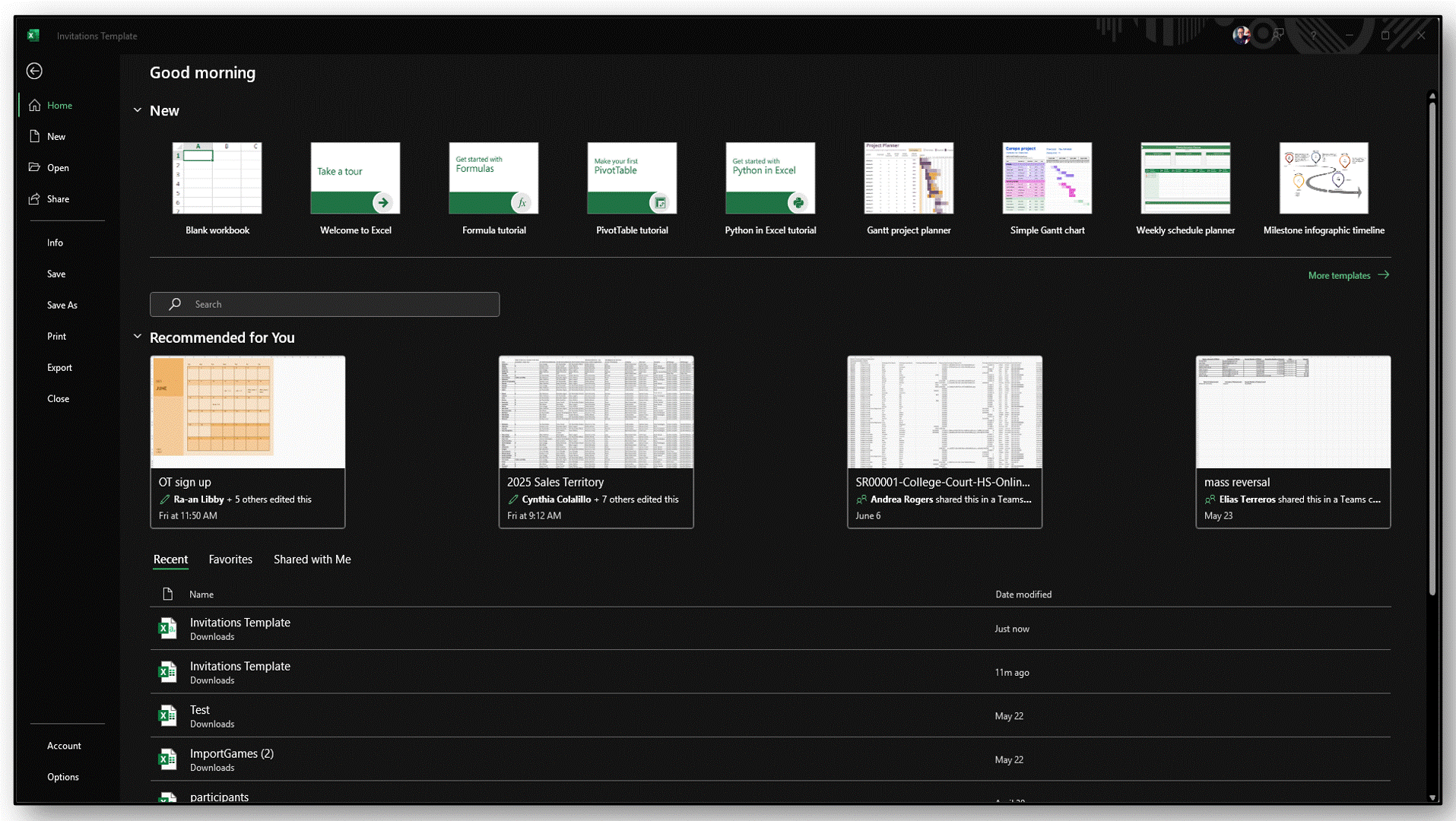Open Excel Options
The image size is (1456, 821).
63,777
